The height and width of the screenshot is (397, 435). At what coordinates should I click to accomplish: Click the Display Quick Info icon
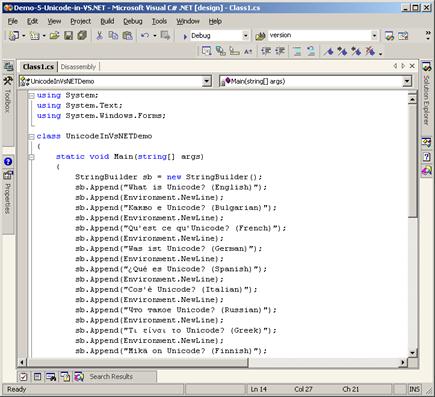(235, 51)
